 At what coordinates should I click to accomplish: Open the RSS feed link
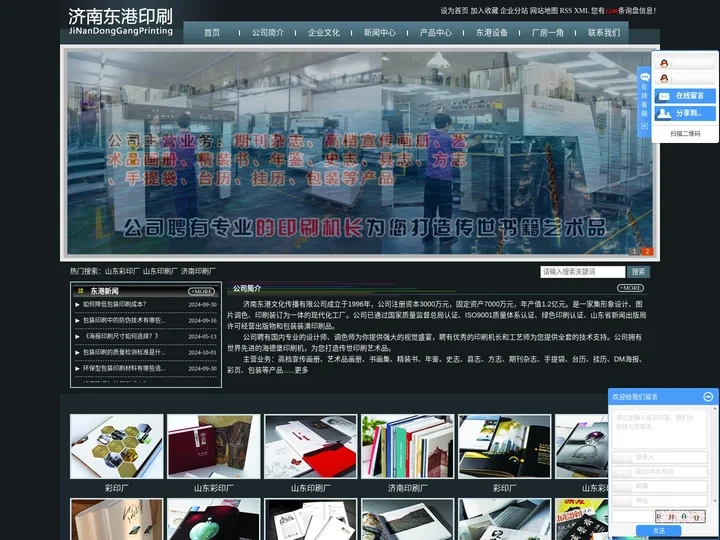point(566,11)
